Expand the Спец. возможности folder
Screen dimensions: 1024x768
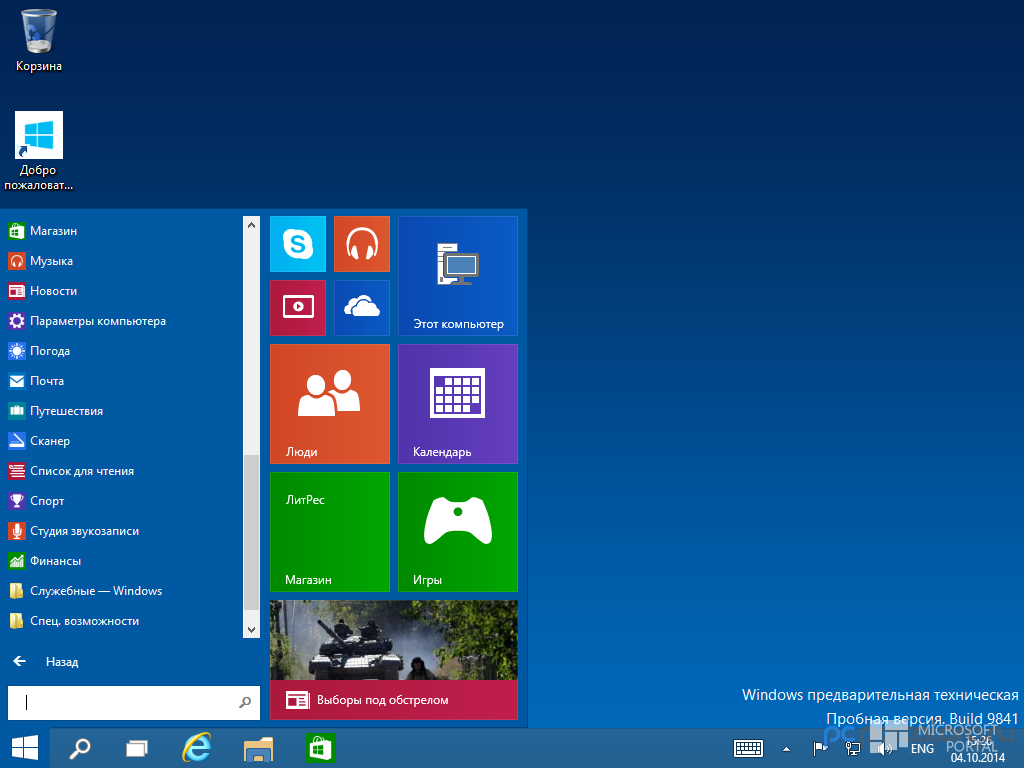point(124,621)
